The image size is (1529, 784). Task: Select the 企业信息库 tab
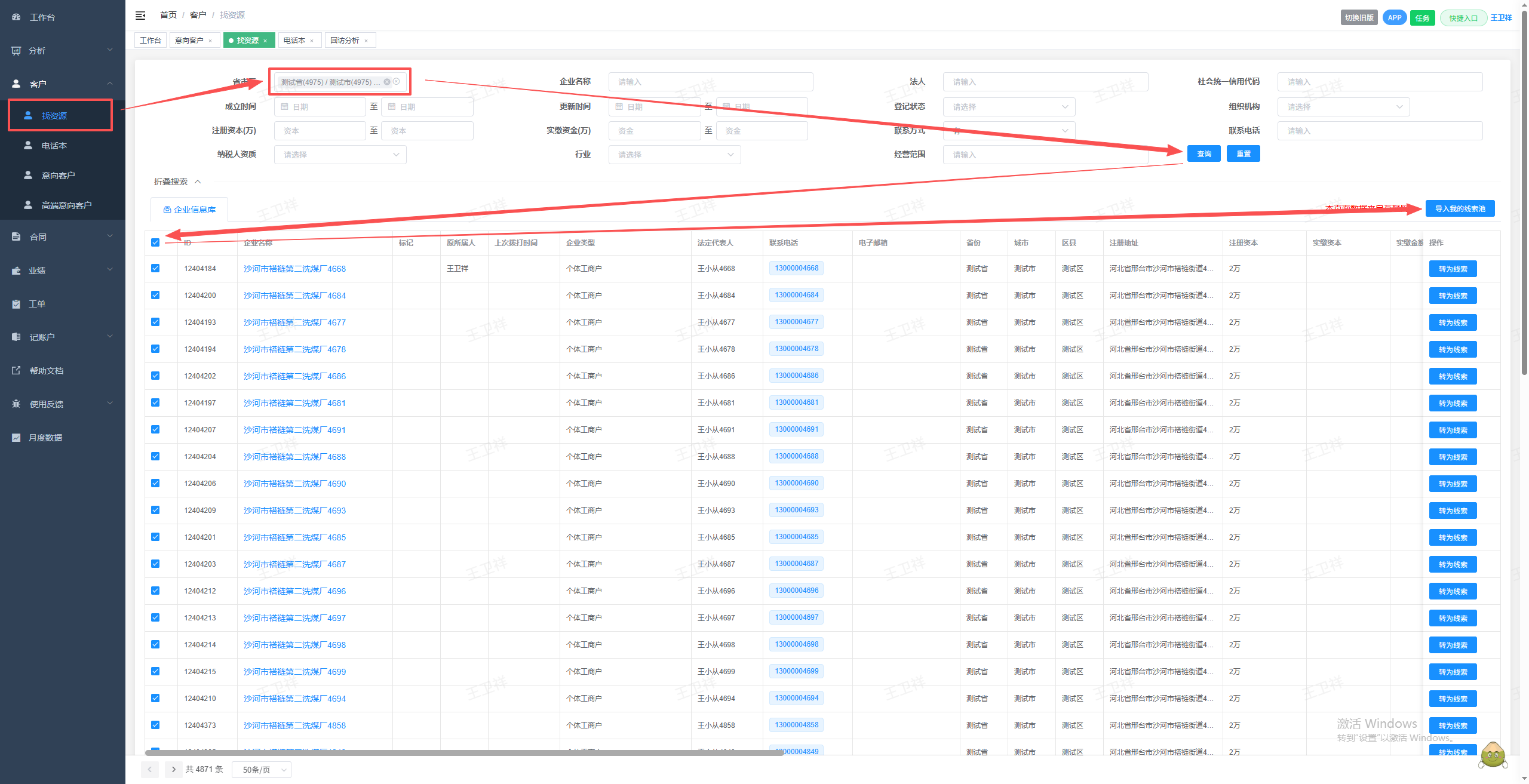[x=189, y=210]
